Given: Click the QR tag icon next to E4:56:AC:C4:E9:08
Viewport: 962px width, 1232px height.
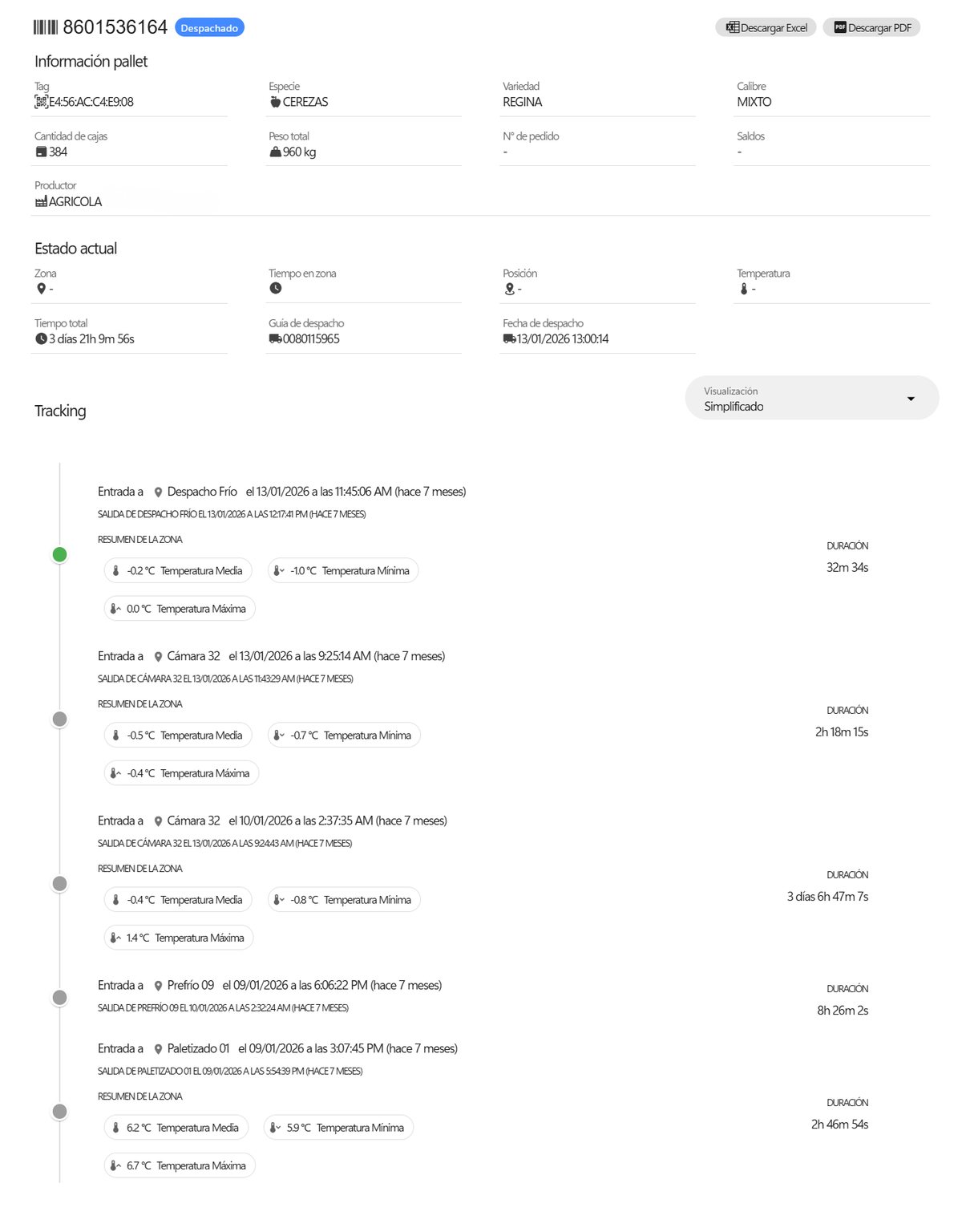Looking at the screenshot, I should (41, 102).
